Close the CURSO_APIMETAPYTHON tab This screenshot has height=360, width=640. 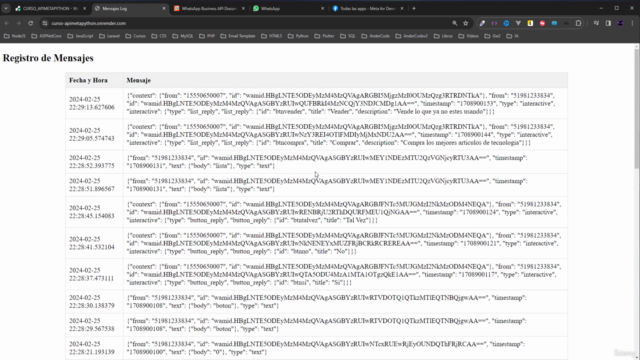click(x=84, y=8)
